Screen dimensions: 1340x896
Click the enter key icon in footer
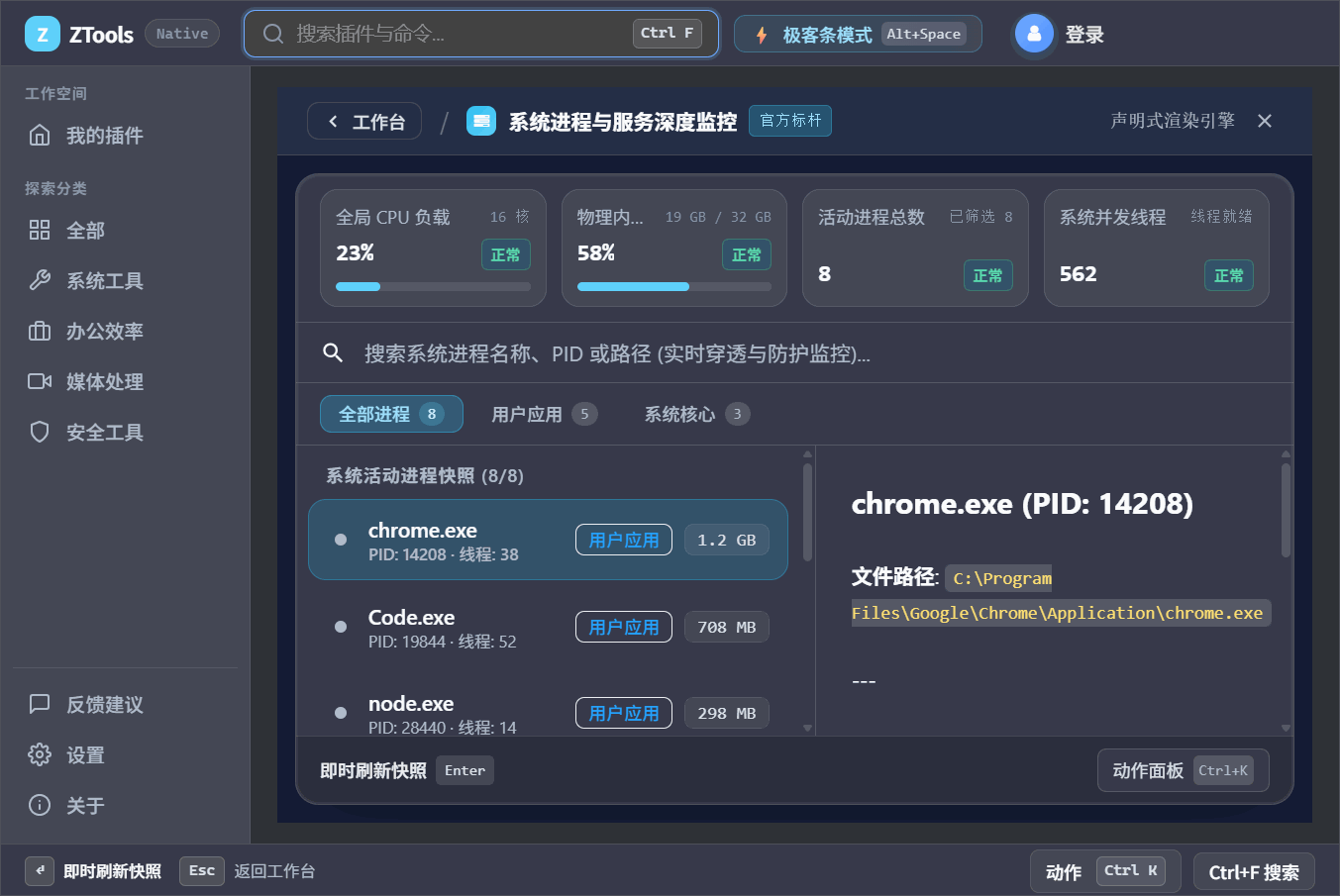coord(40,870)
